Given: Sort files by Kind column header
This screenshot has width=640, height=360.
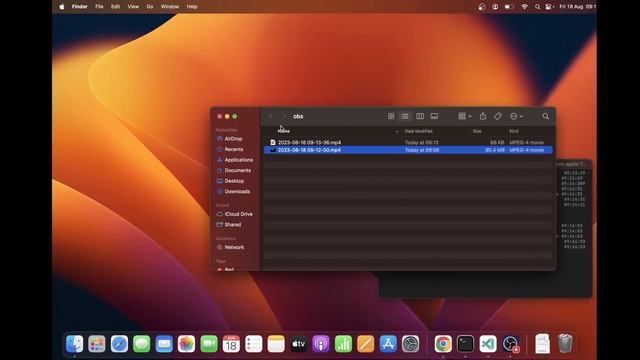Looking at the screenshot, I should [x=513, y=131].
